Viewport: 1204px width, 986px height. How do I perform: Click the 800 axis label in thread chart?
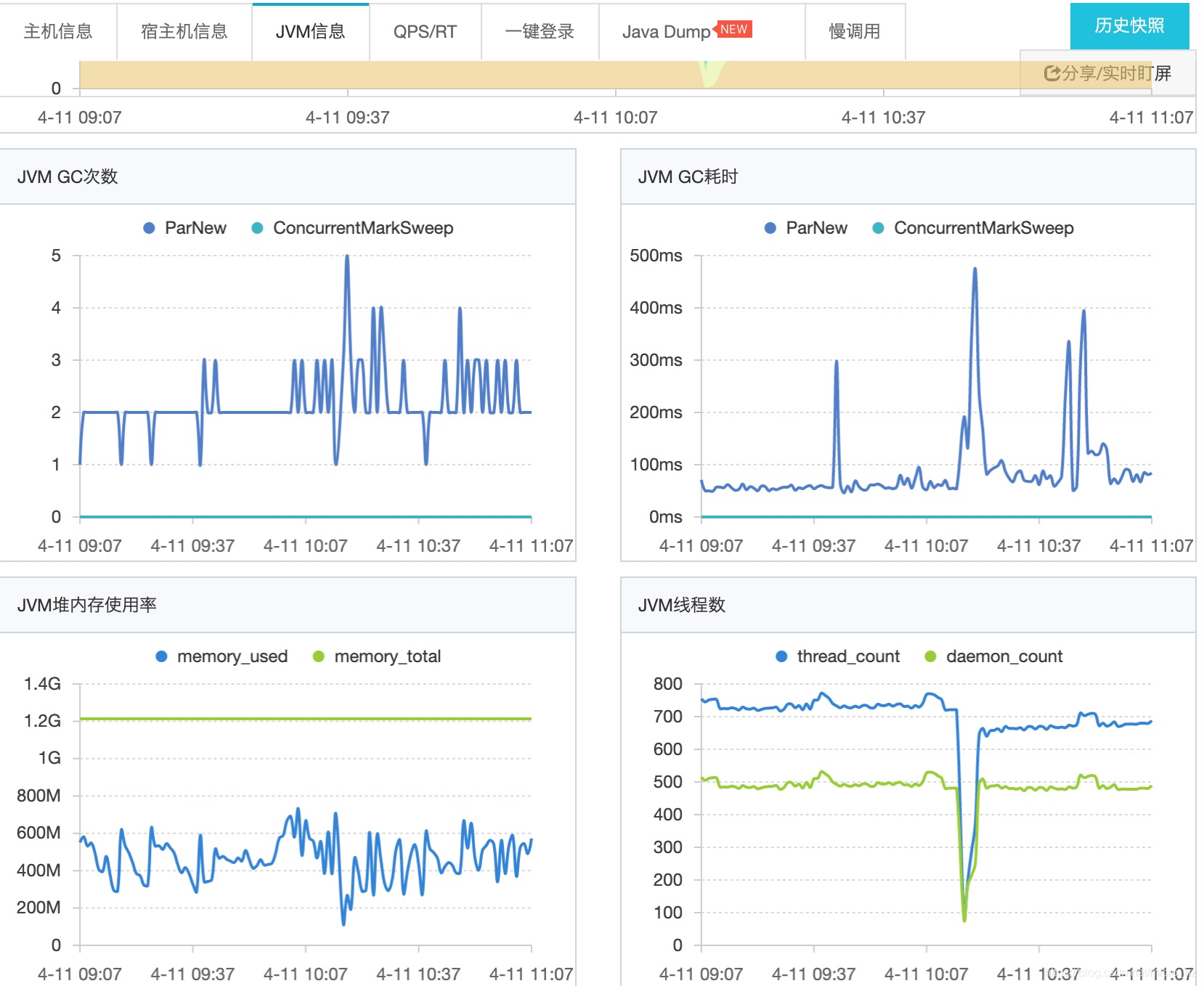[667, 684]
